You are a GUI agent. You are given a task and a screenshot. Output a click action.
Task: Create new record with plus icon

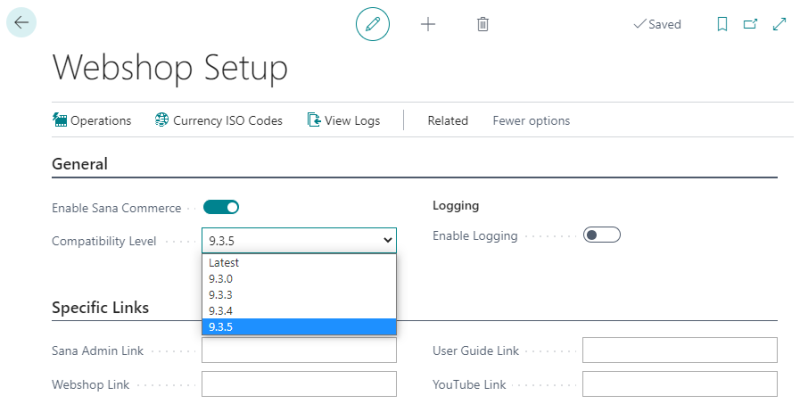coord(428,24)
